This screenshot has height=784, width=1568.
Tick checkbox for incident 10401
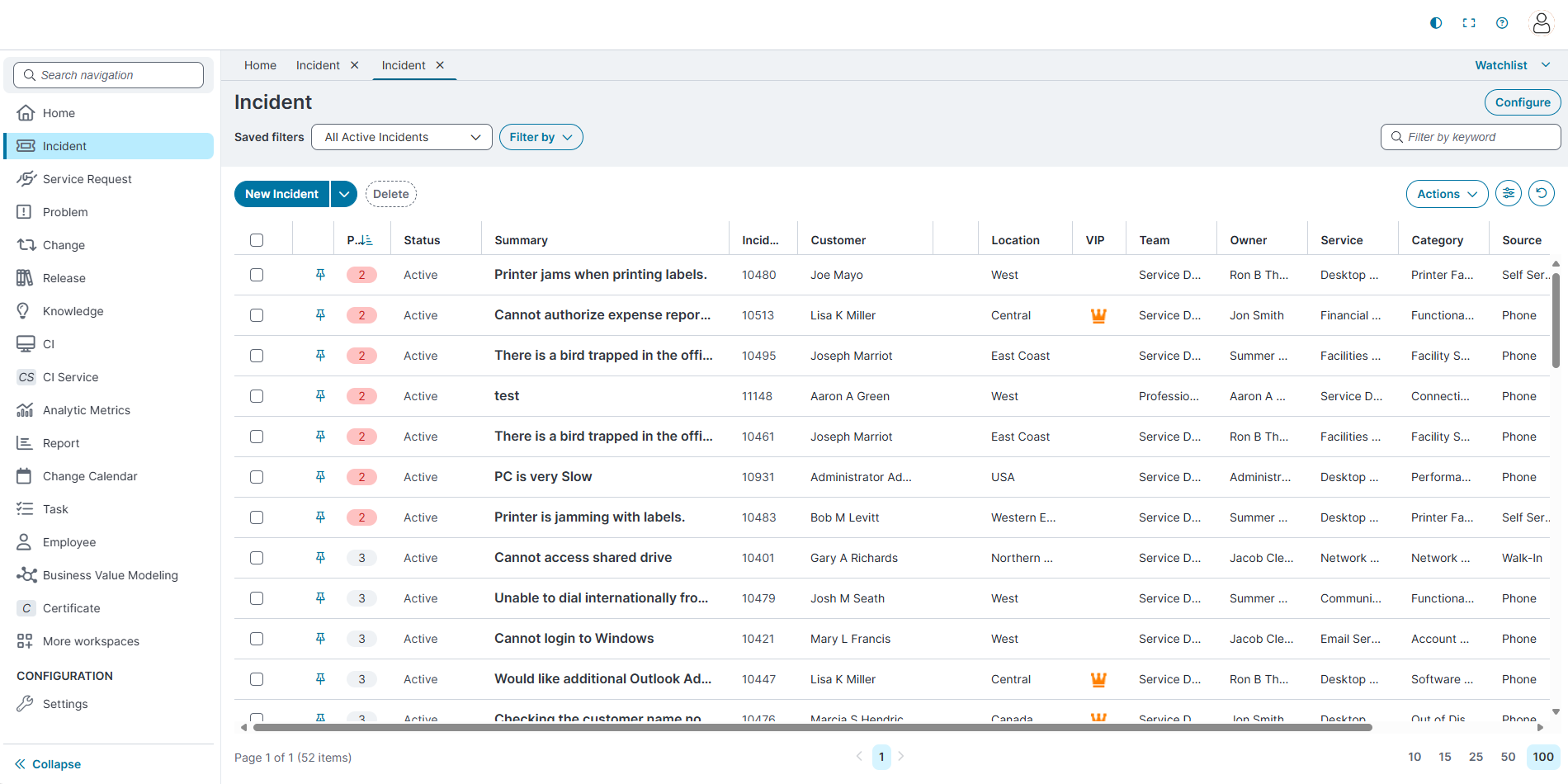pyautogui.click(x=257, y=558)
